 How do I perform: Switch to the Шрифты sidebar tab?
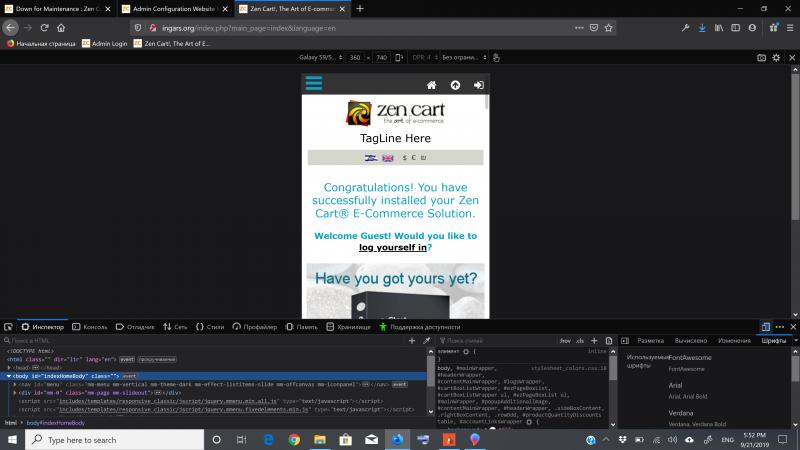pos(773,340)
